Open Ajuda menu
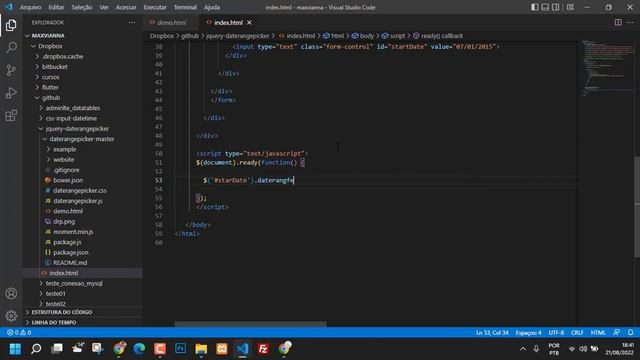640x360 pixels. pyautogui.click(x=212, y=7)
